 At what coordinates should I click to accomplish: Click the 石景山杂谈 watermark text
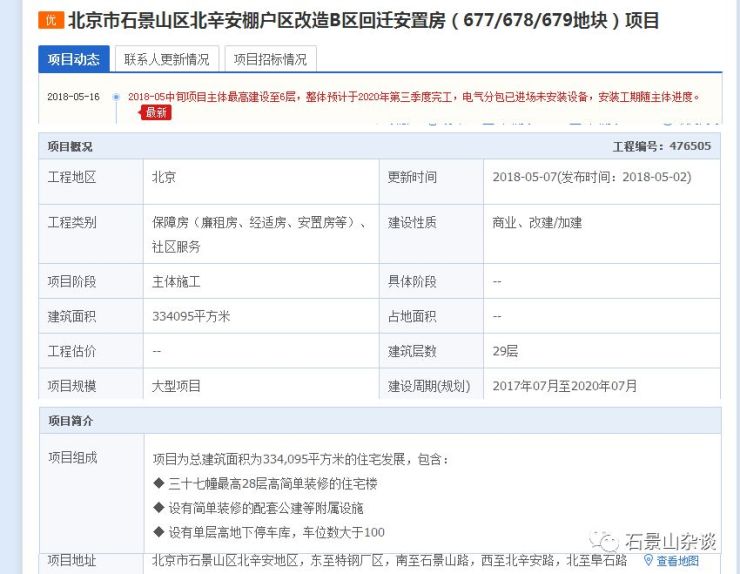click(x=670, y=541)
